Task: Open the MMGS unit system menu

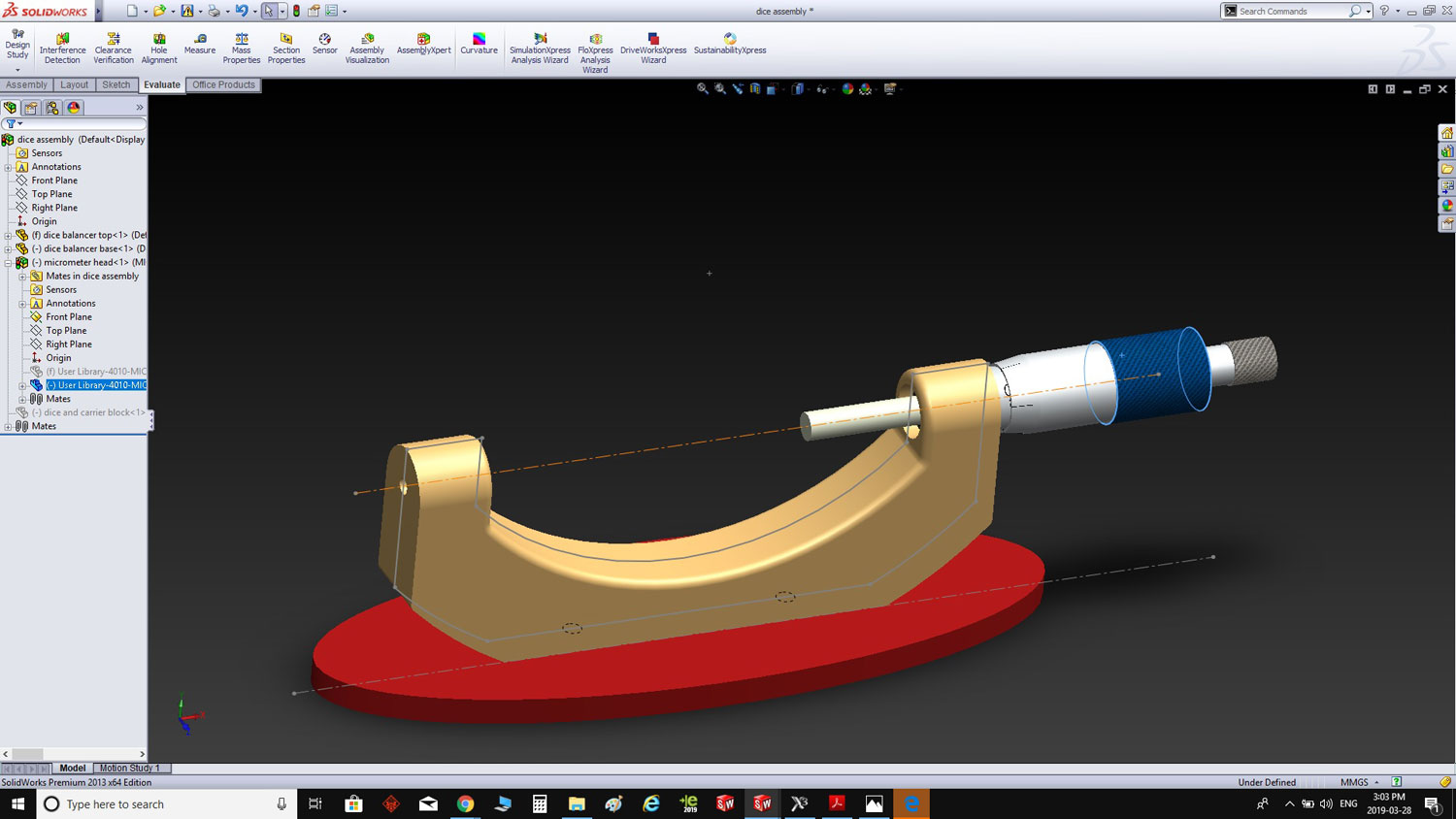Action: (x=1359, y=782)
